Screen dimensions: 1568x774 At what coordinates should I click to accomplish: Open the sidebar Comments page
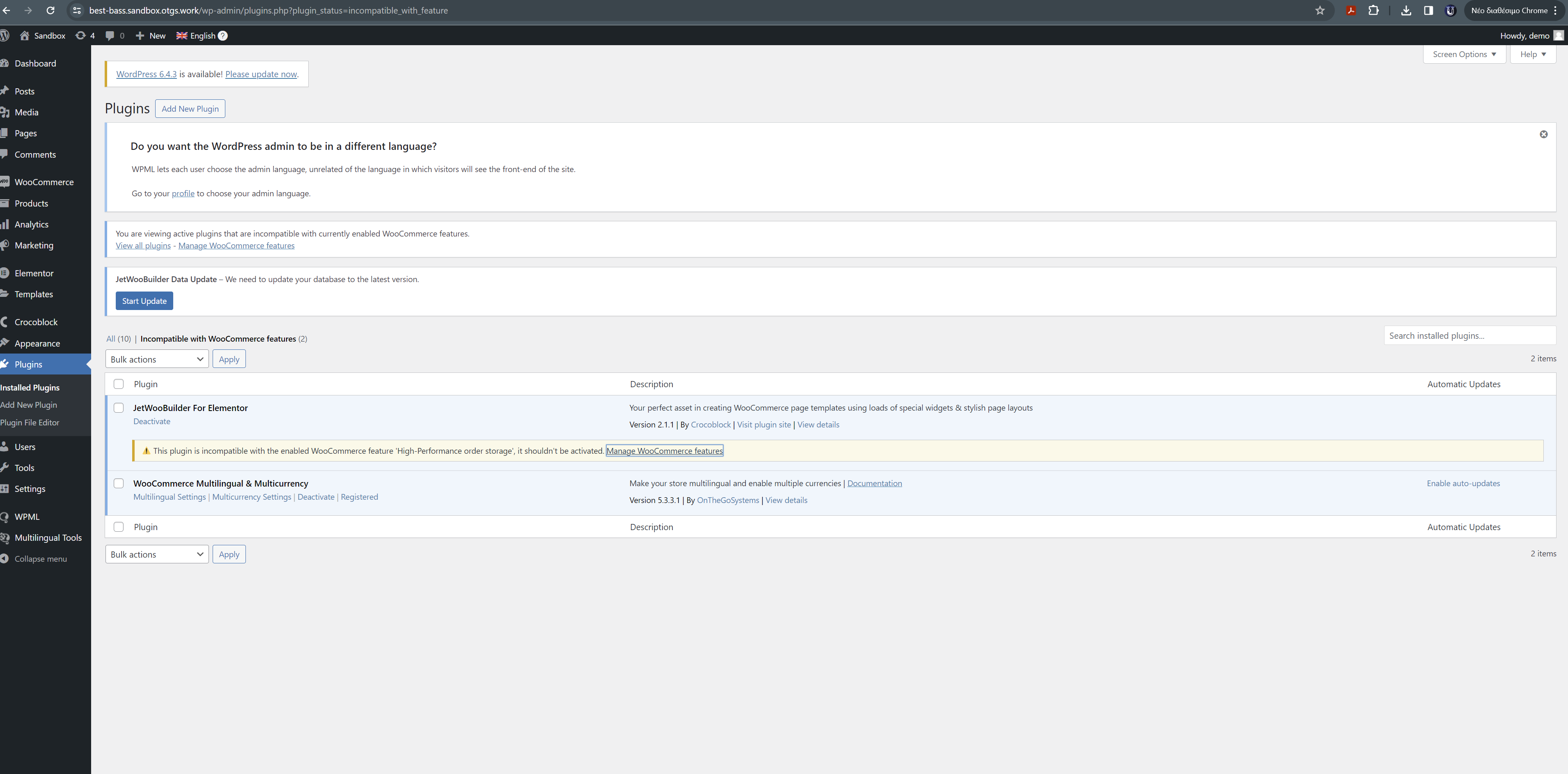(35, 154)
